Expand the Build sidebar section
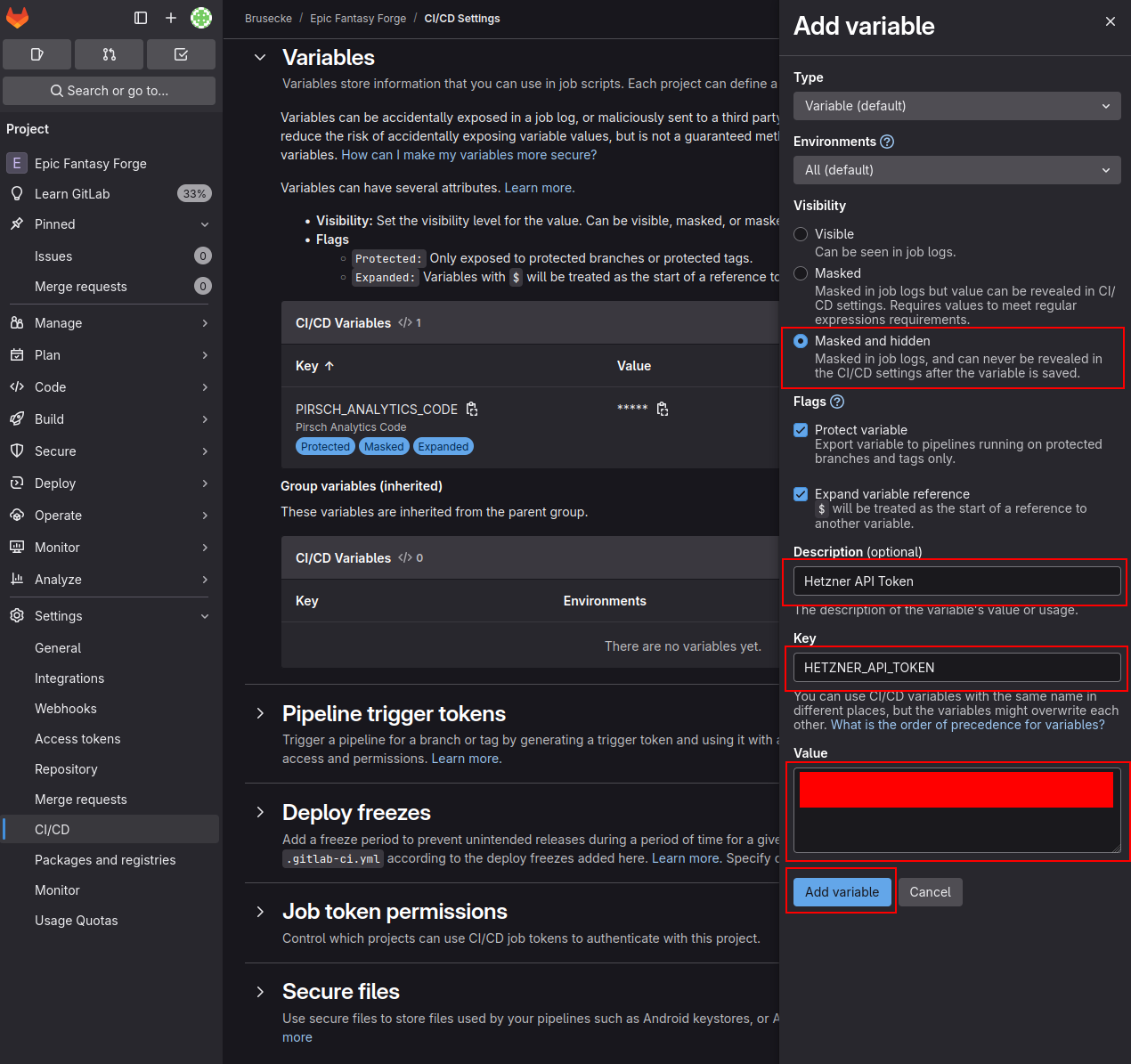 pos(109,419)
